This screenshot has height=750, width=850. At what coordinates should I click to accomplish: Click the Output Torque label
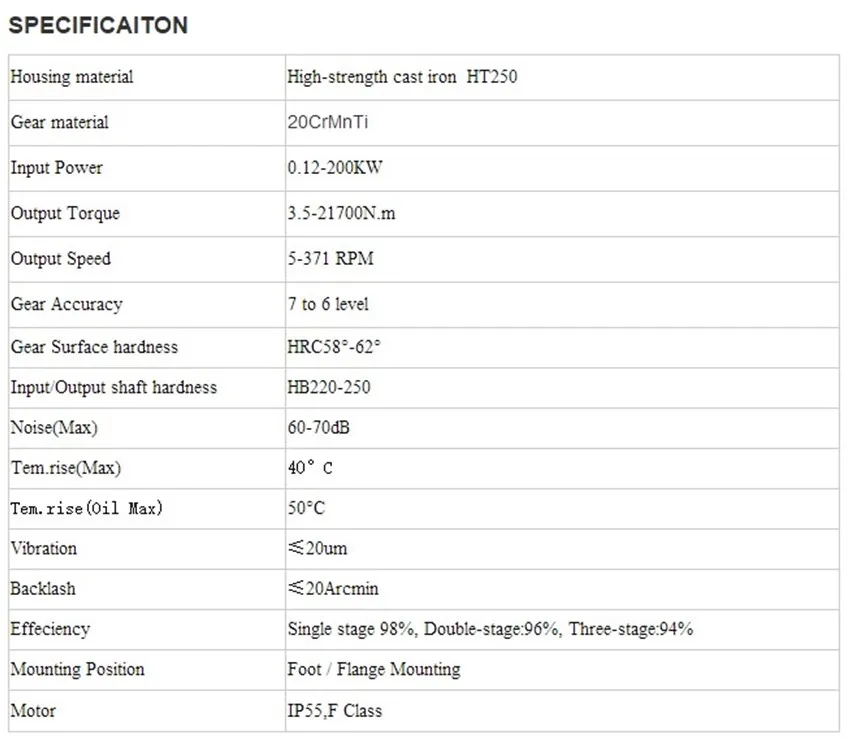pyautogui.click(x=65, y=213)
